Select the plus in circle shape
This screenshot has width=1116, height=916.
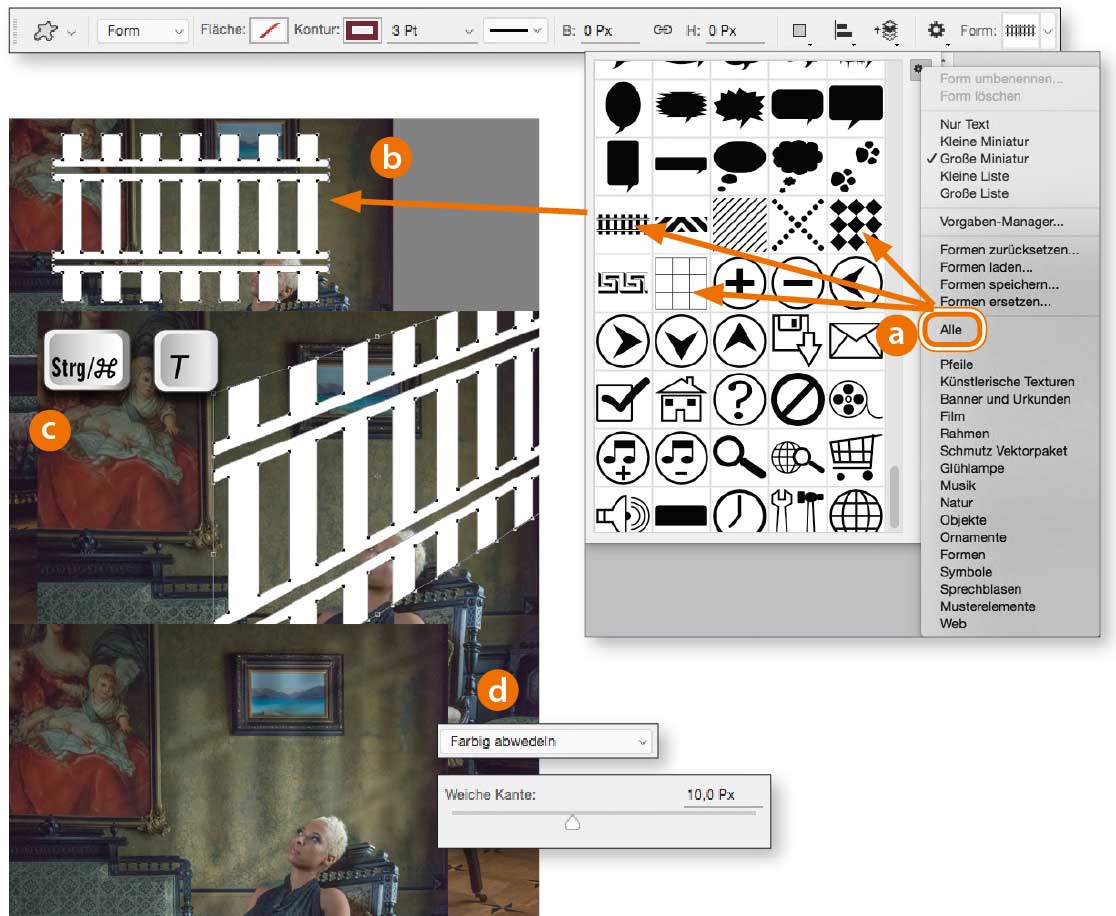tap(739, 283)
